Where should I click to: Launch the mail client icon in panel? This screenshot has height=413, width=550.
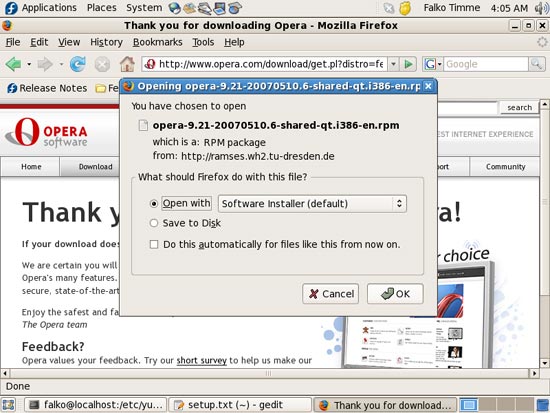coord(189,8)
